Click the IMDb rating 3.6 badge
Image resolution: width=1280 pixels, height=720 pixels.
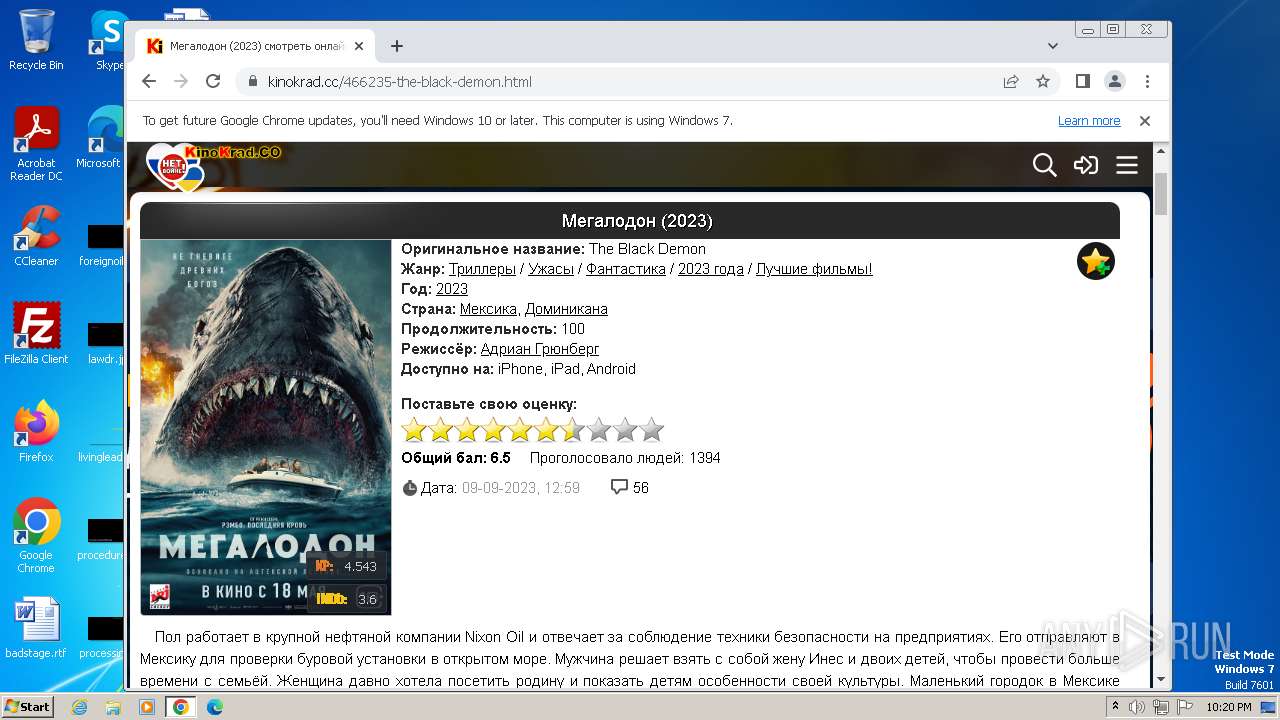pos(347,599)
